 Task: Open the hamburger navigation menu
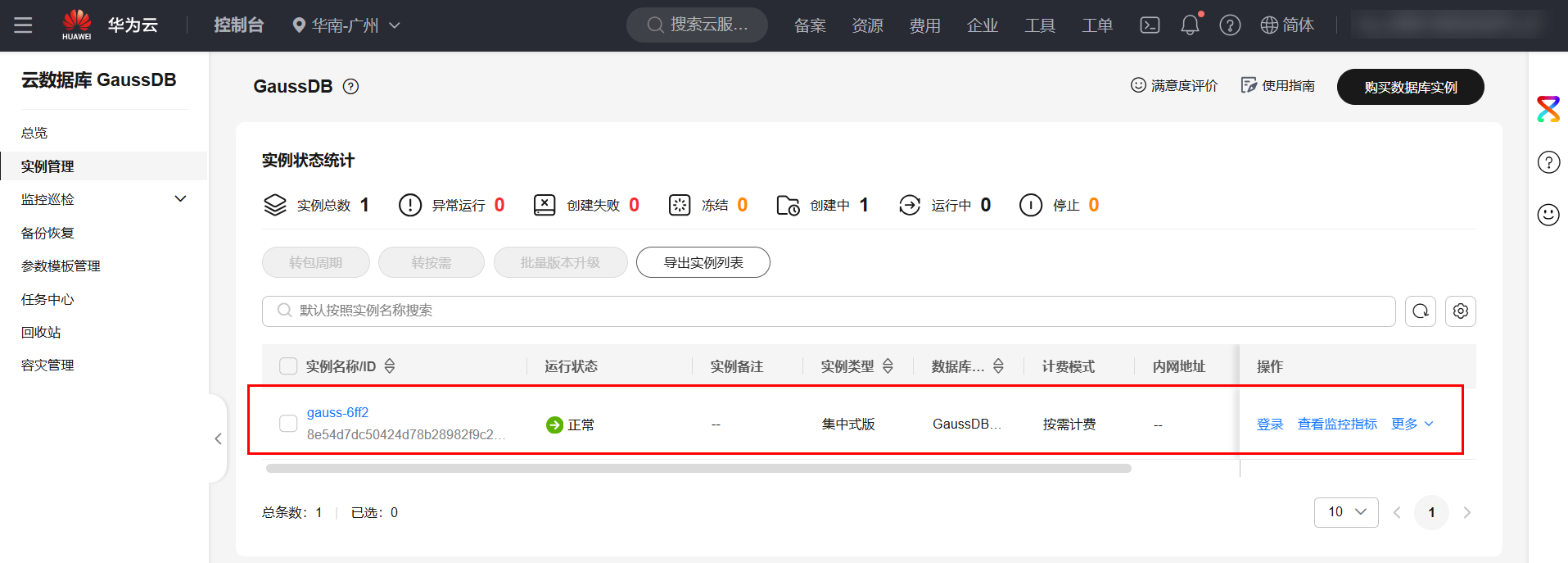pyautogui.click(x=23, y=25)
